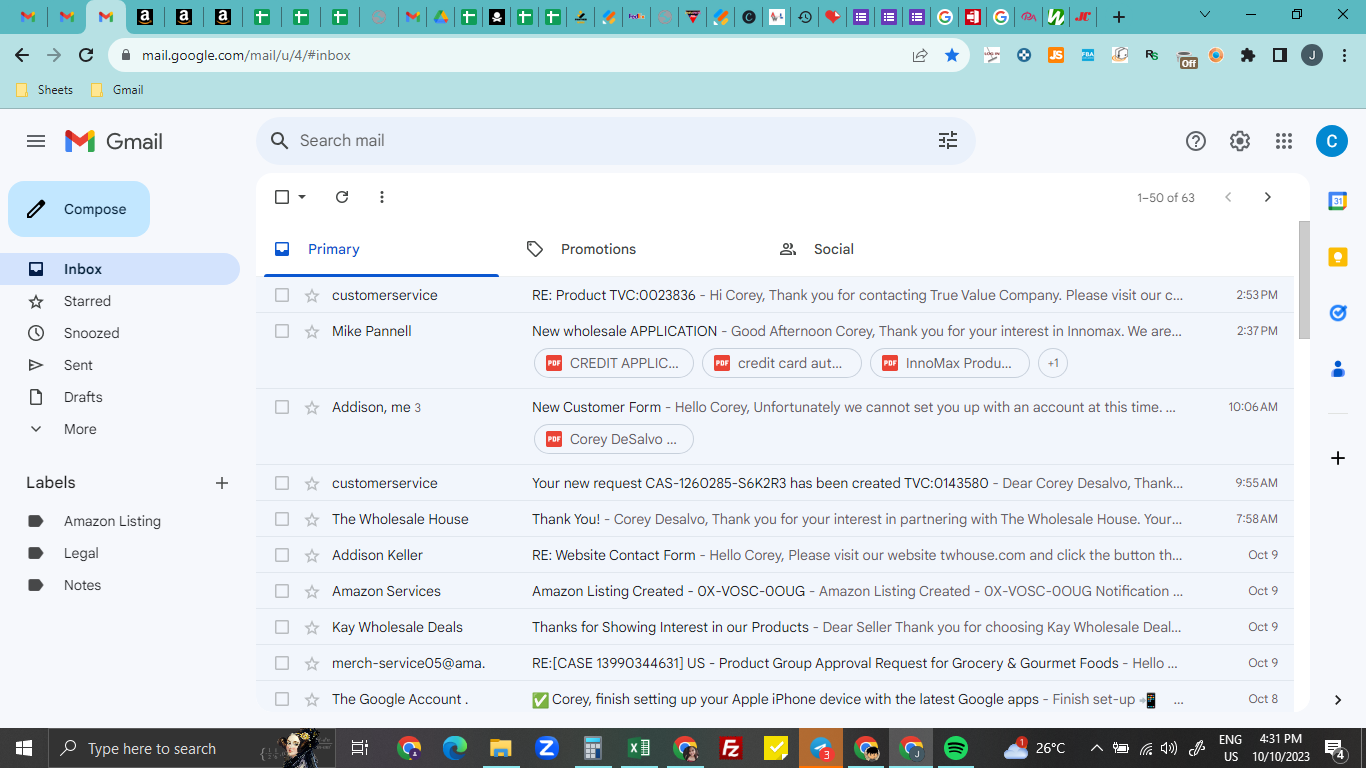Click the Compose button
The height and width of the screenshot is (768, 1366).
pos(79,209)
